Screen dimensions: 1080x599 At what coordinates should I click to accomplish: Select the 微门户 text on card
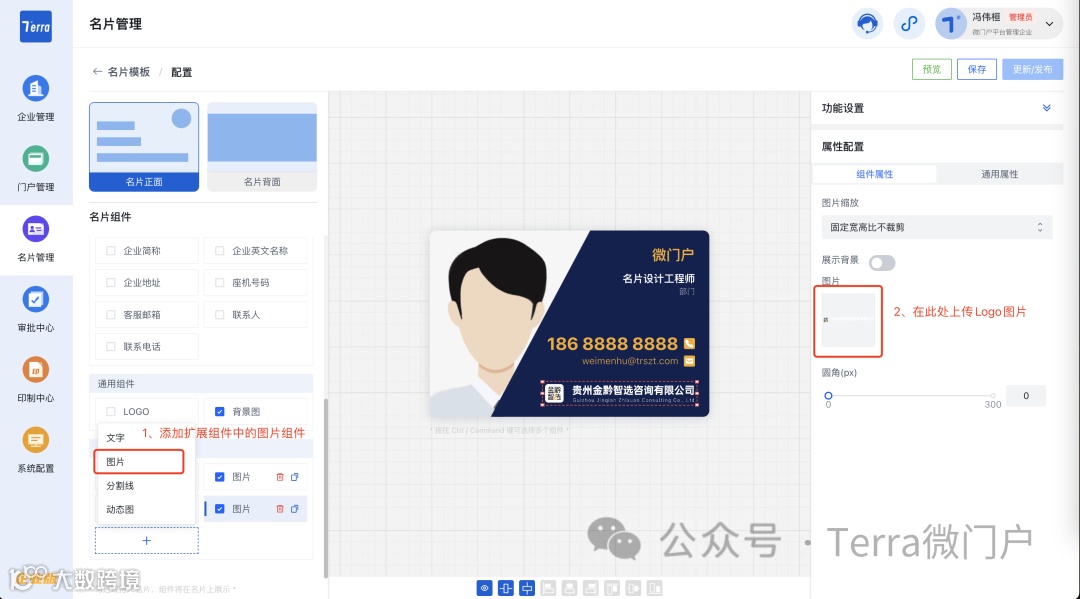click(673, 255)
